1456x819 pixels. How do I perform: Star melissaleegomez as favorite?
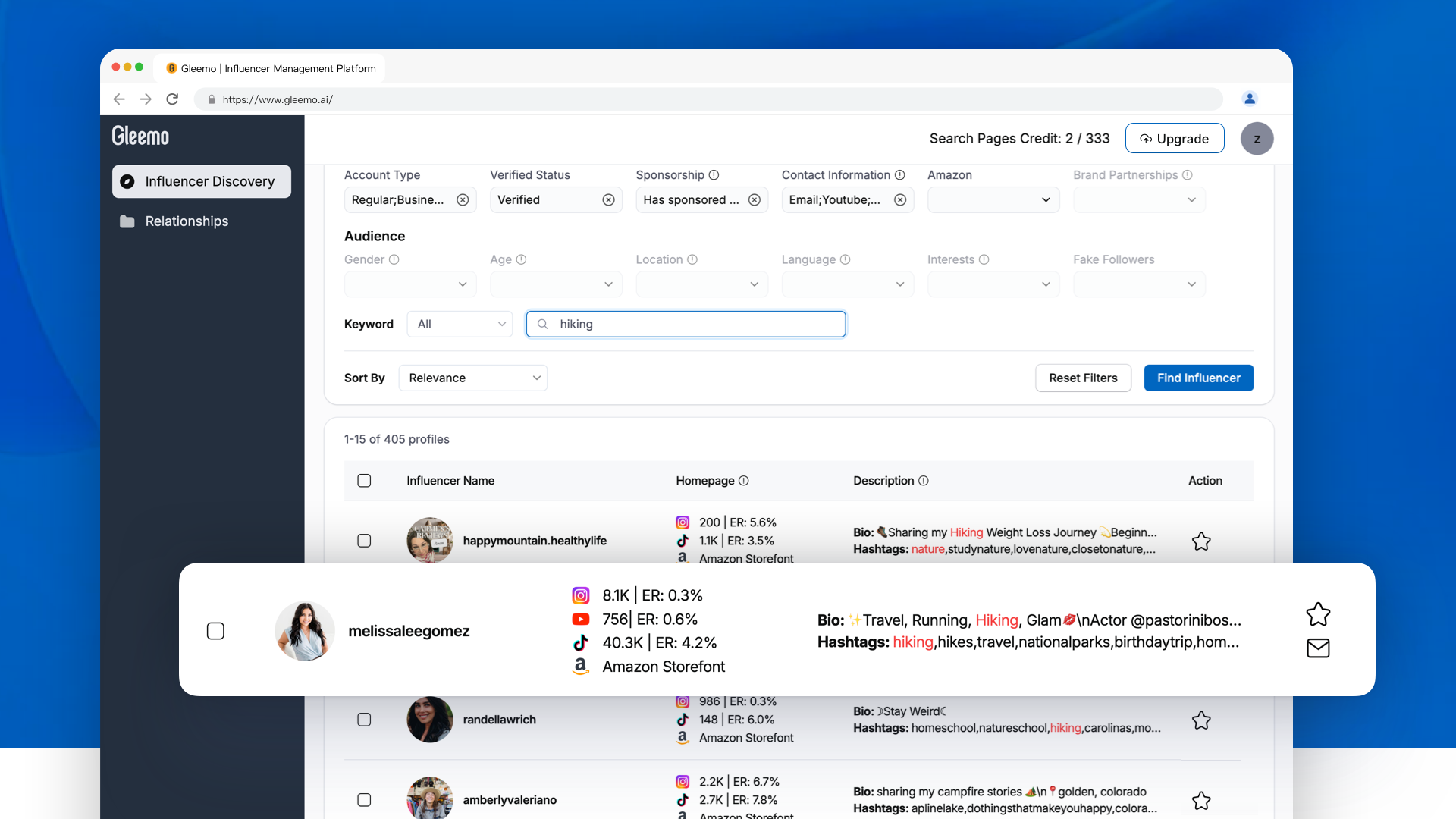coord(1318,614)
